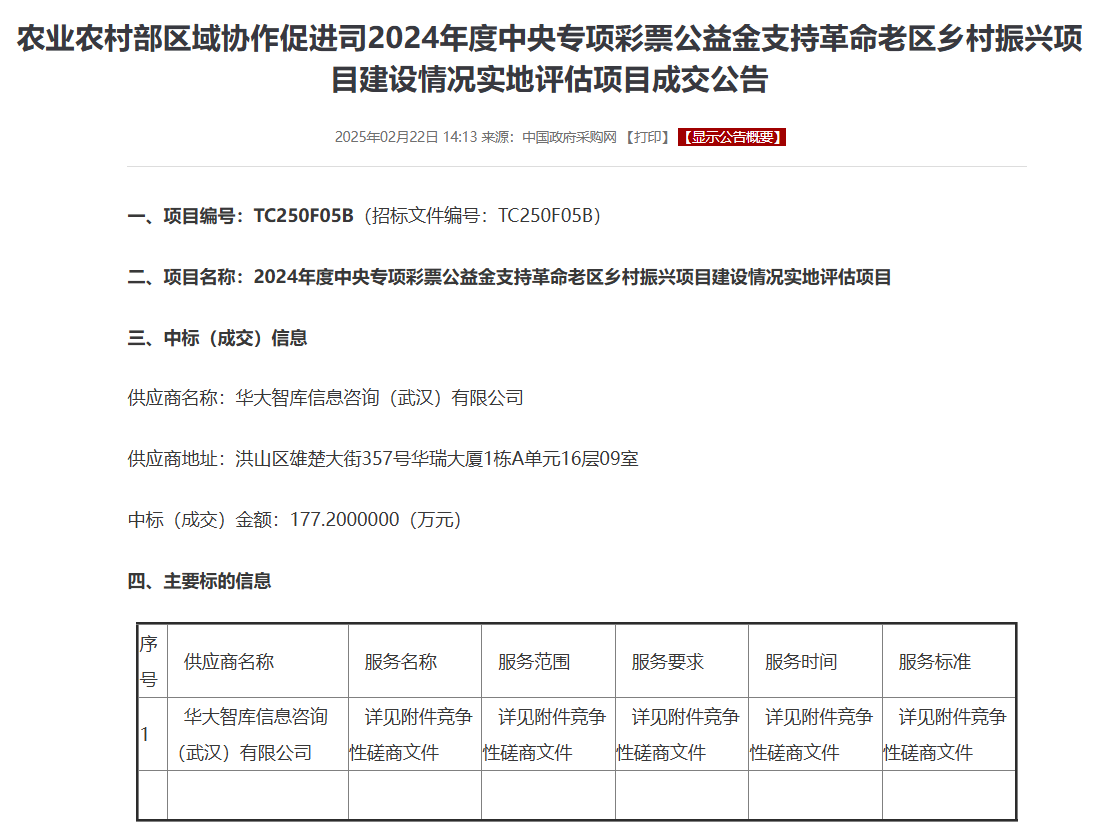This screenshot has width=1104, height=832.
Task: Click the 服务范围 table header cell
Action: click(548, 661)
